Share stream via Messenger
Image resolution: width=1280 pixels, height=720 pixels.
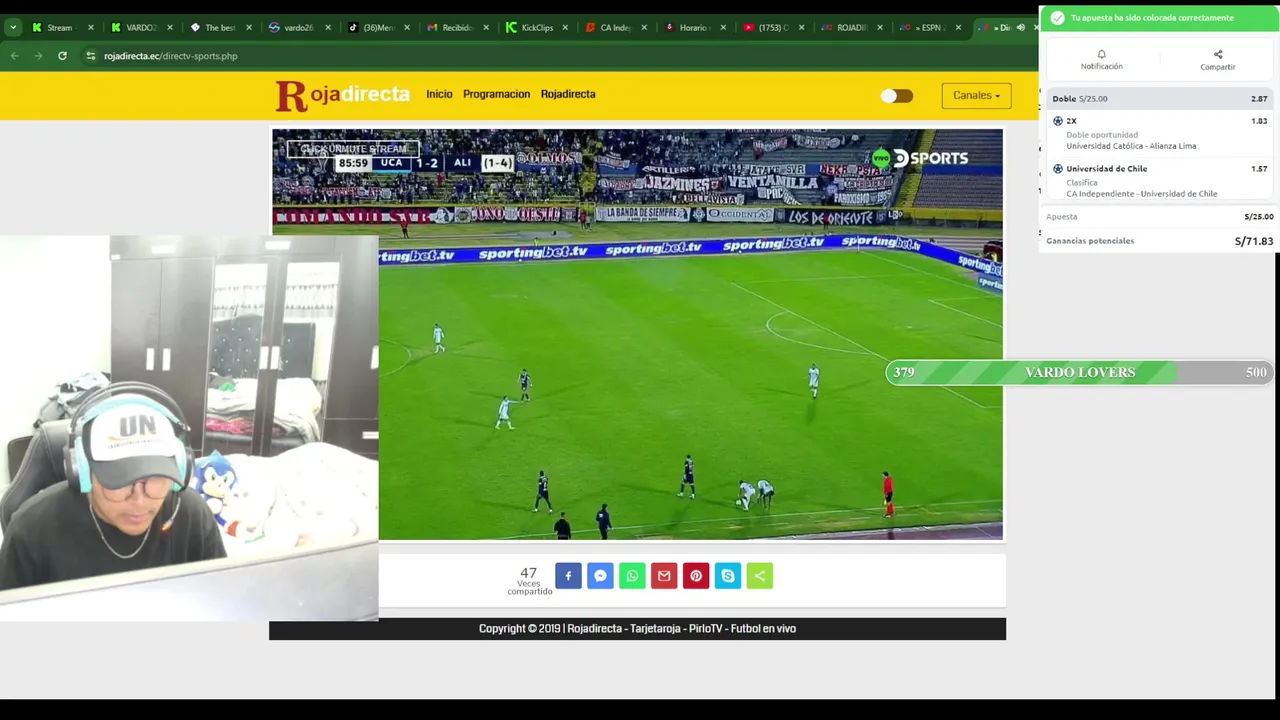pyautogui.click(x=600, y=576)
